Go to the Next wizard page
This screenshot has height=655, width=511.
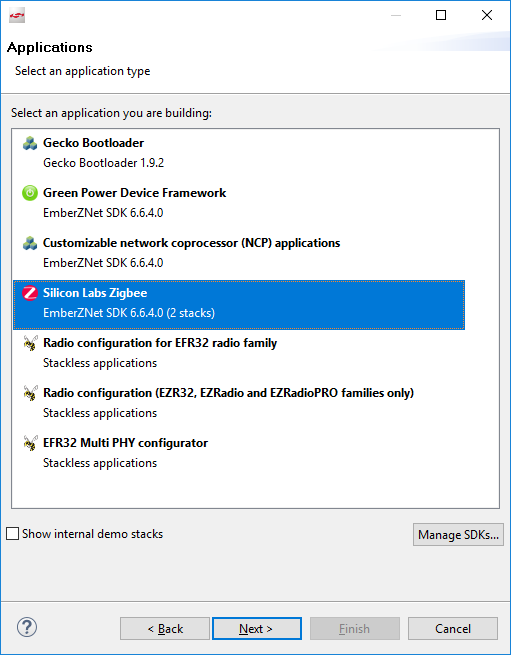(257, 629)
